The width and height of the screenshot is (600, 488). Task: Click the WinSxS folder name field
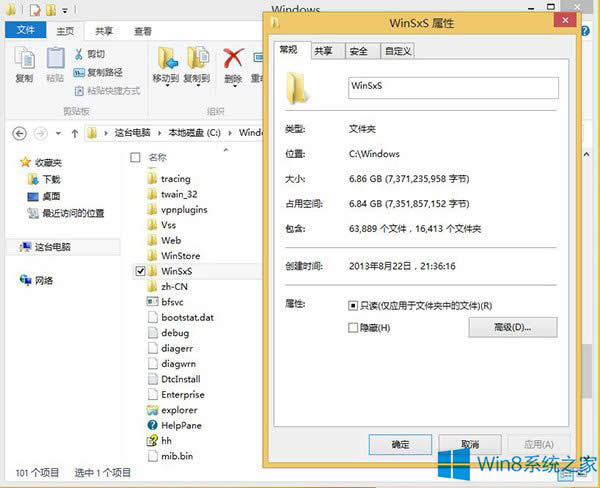453,88
